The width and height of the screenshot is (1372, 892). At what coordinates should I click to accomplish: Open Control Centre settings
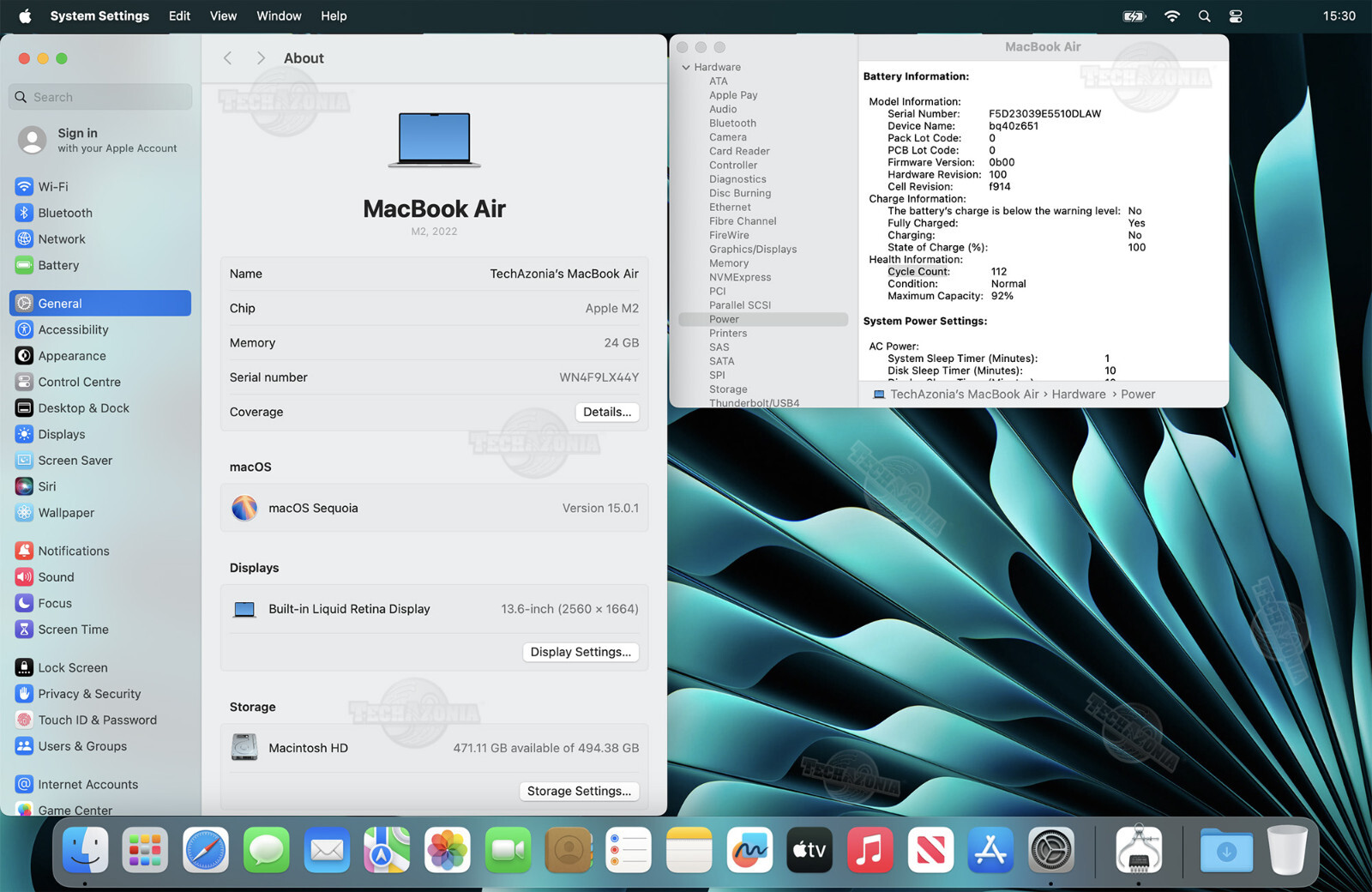[x=99, y=382]
